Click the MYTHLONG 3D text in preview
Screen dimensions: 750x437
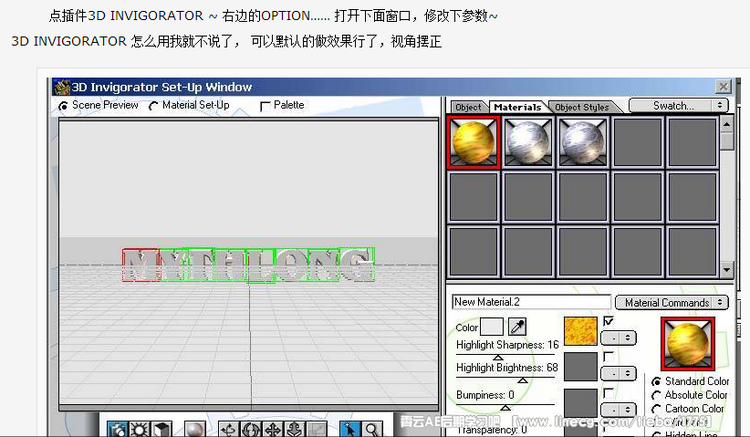click(248, 264)
